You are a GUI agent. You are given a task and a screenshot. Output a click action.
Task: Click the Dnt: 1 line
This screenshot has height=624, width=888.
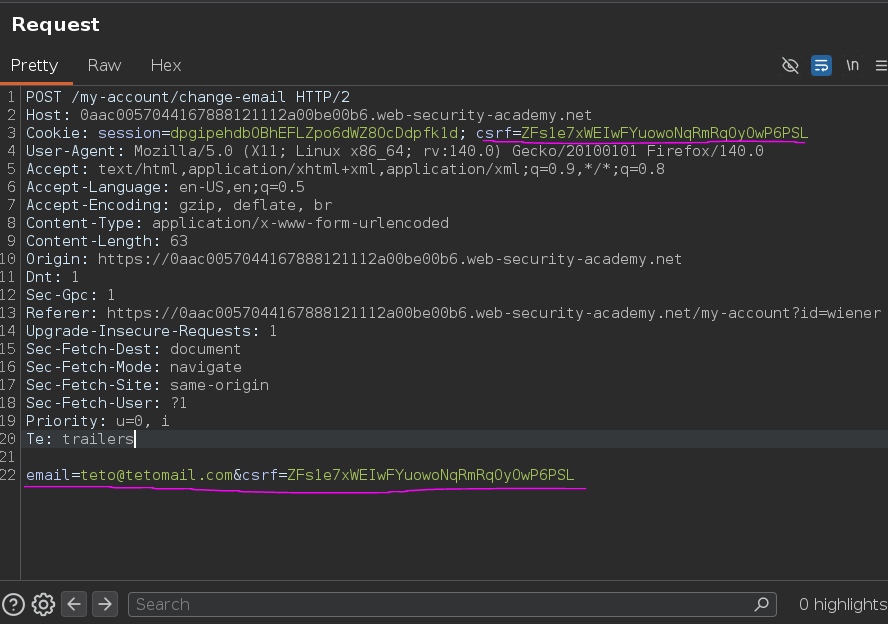[x=53, y=277]
